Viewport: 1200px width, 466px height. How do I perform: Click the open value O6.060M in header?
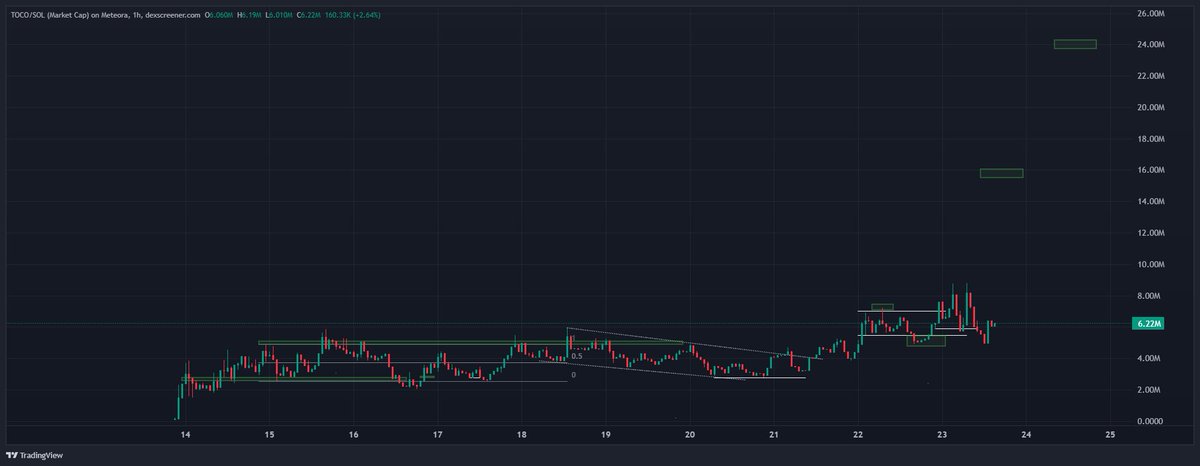(x=219, y=15)
